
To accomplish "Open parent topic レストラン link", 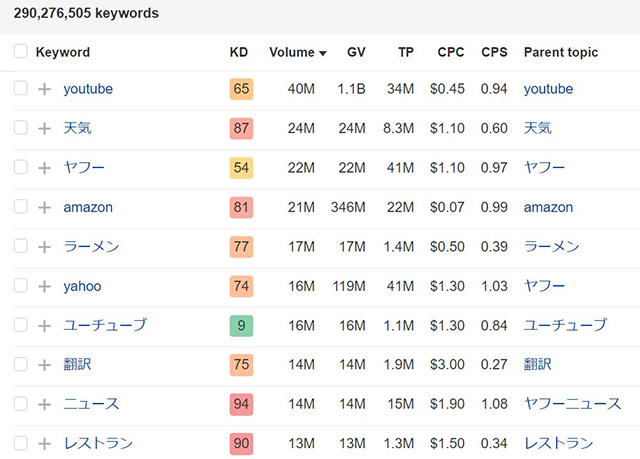I will coord(558,443).
